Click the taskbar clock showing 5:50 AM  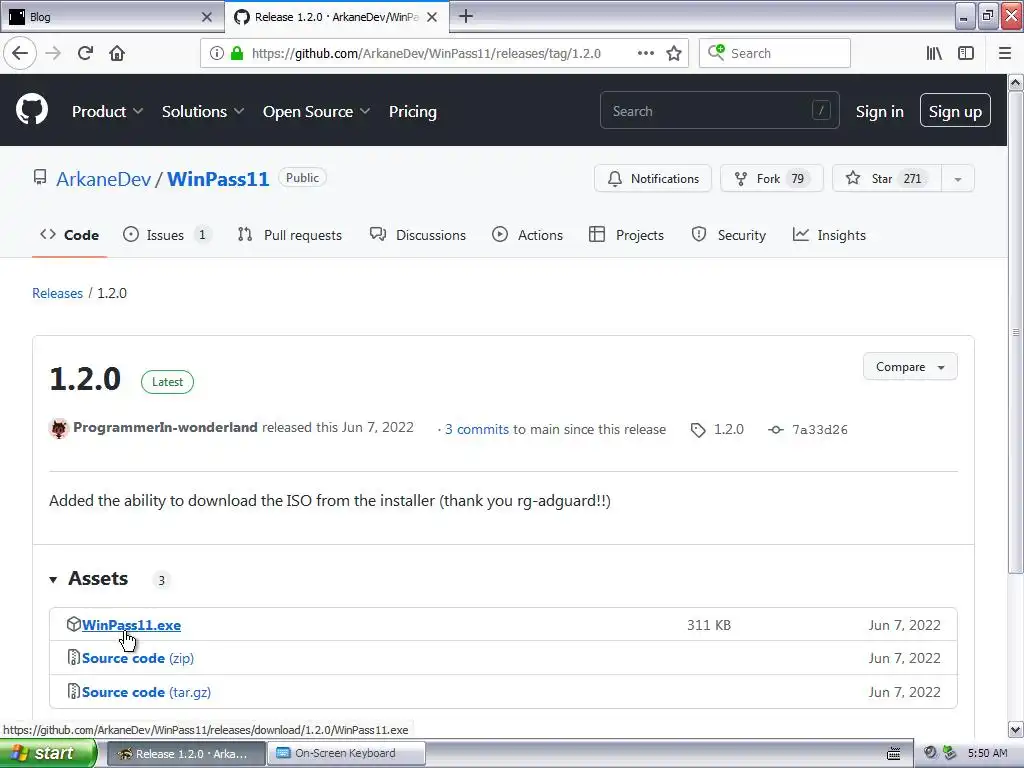coord(987,753)
